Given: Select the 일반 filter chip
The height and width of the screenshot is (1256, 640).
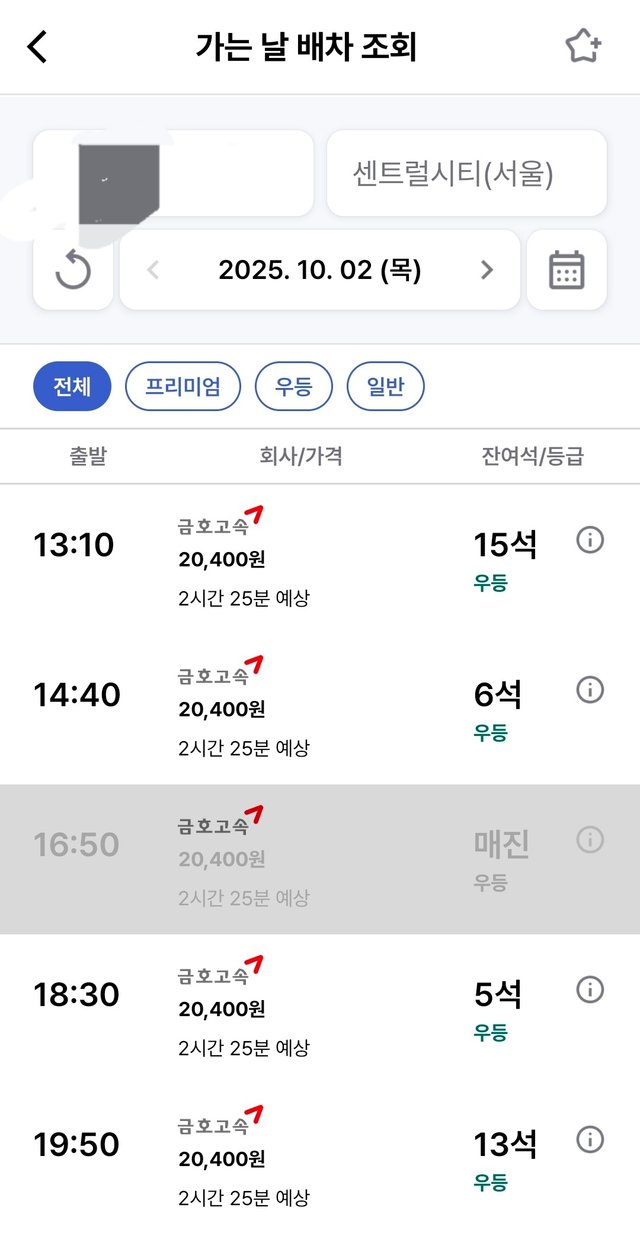Looking at the screenshot, I should (385, 387).
